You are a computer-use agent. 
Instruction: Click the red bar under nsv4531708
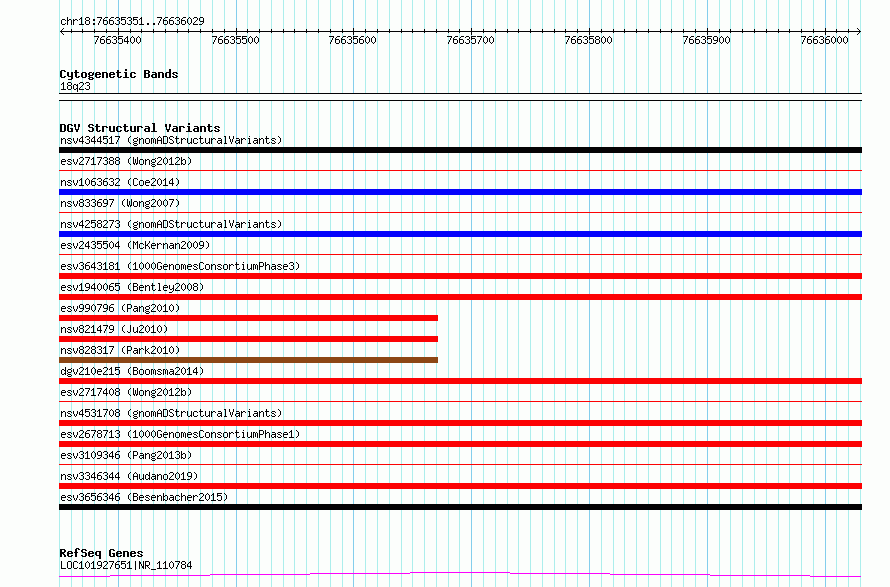point(460,423)
